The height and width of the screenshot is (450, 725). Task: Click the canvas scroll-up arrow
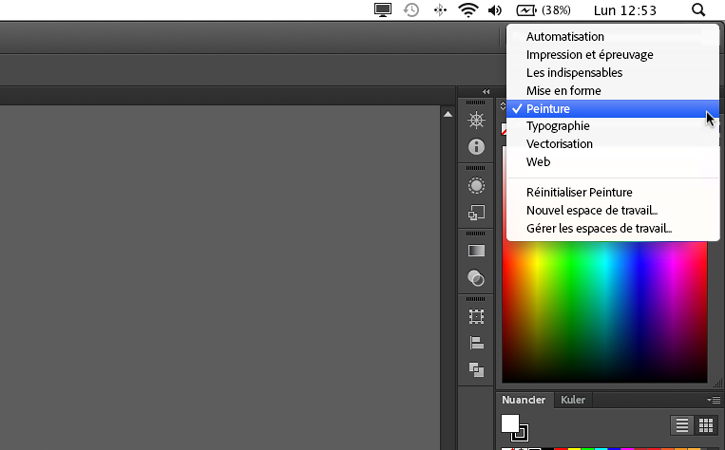click(x=448, y=114)
